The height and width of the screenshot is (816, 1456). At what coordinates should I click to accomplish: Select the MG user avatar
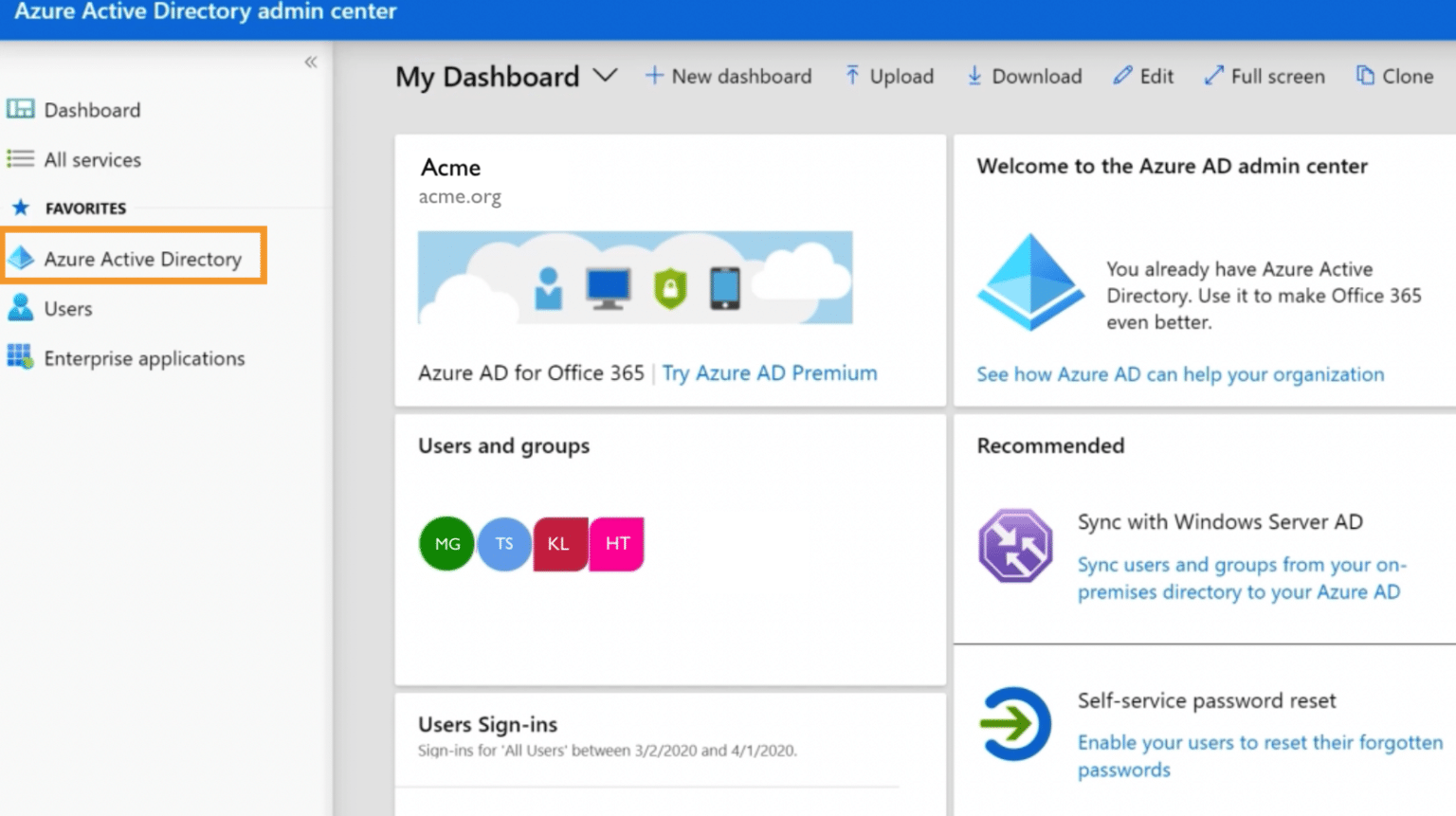point(446,543)
